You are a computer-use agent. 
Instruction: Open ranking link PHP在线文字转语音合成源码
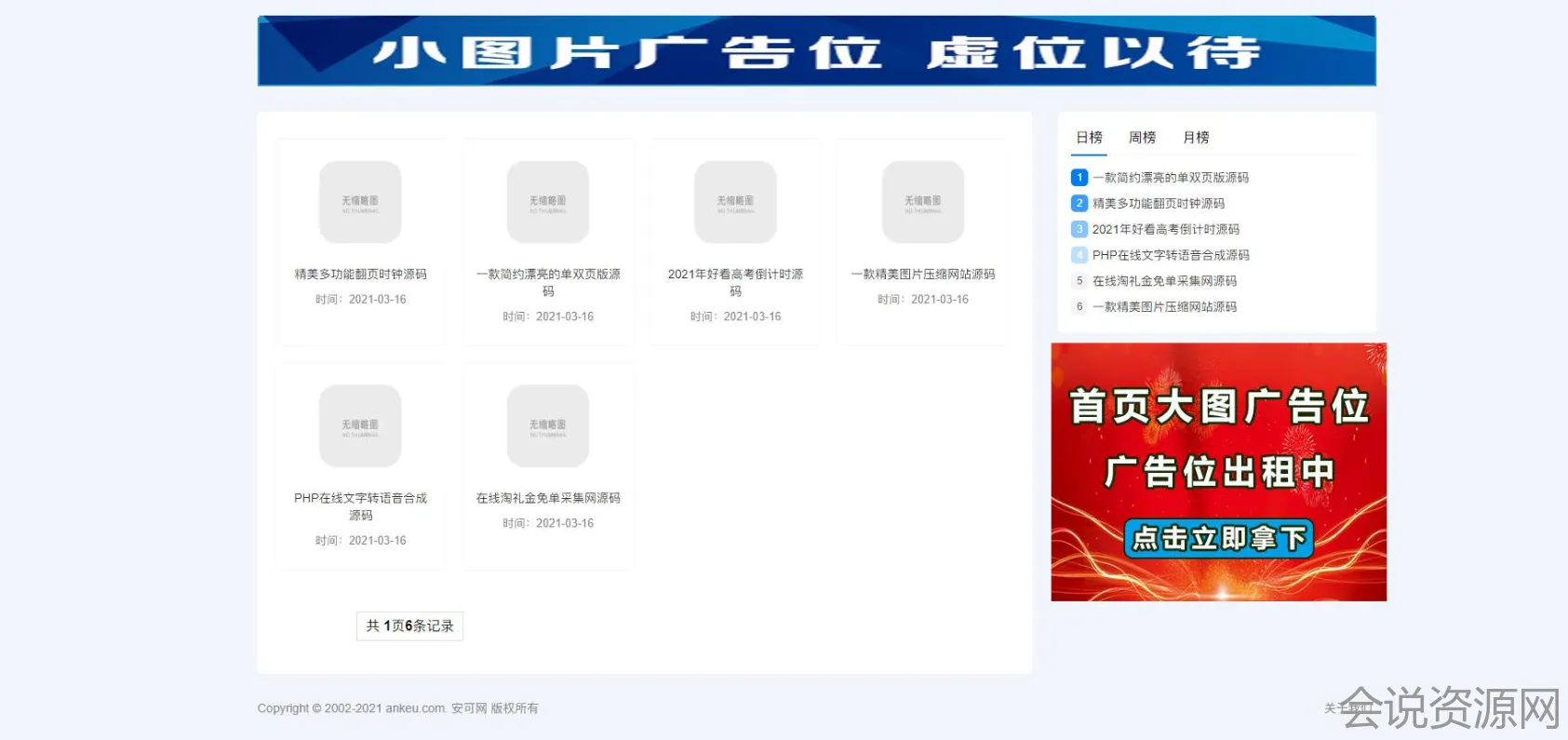(x=1171, y=255)
